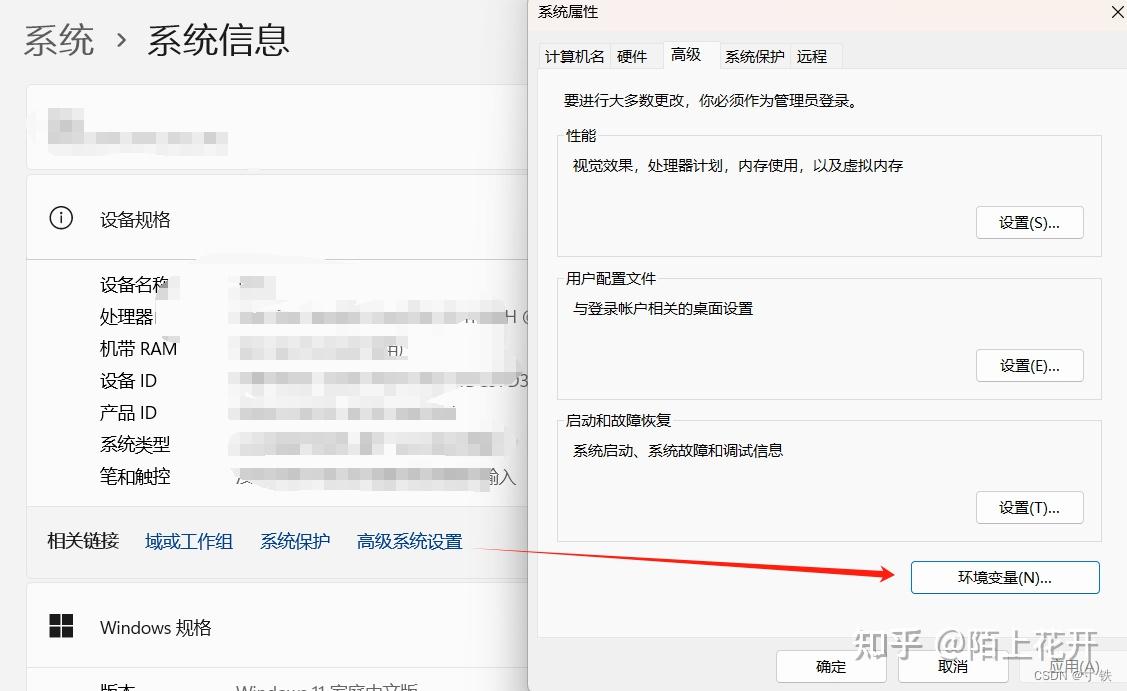This screenshot has height=691, width=1127.
Task: Open the 域或工作组 link
Action: (188, 541)
